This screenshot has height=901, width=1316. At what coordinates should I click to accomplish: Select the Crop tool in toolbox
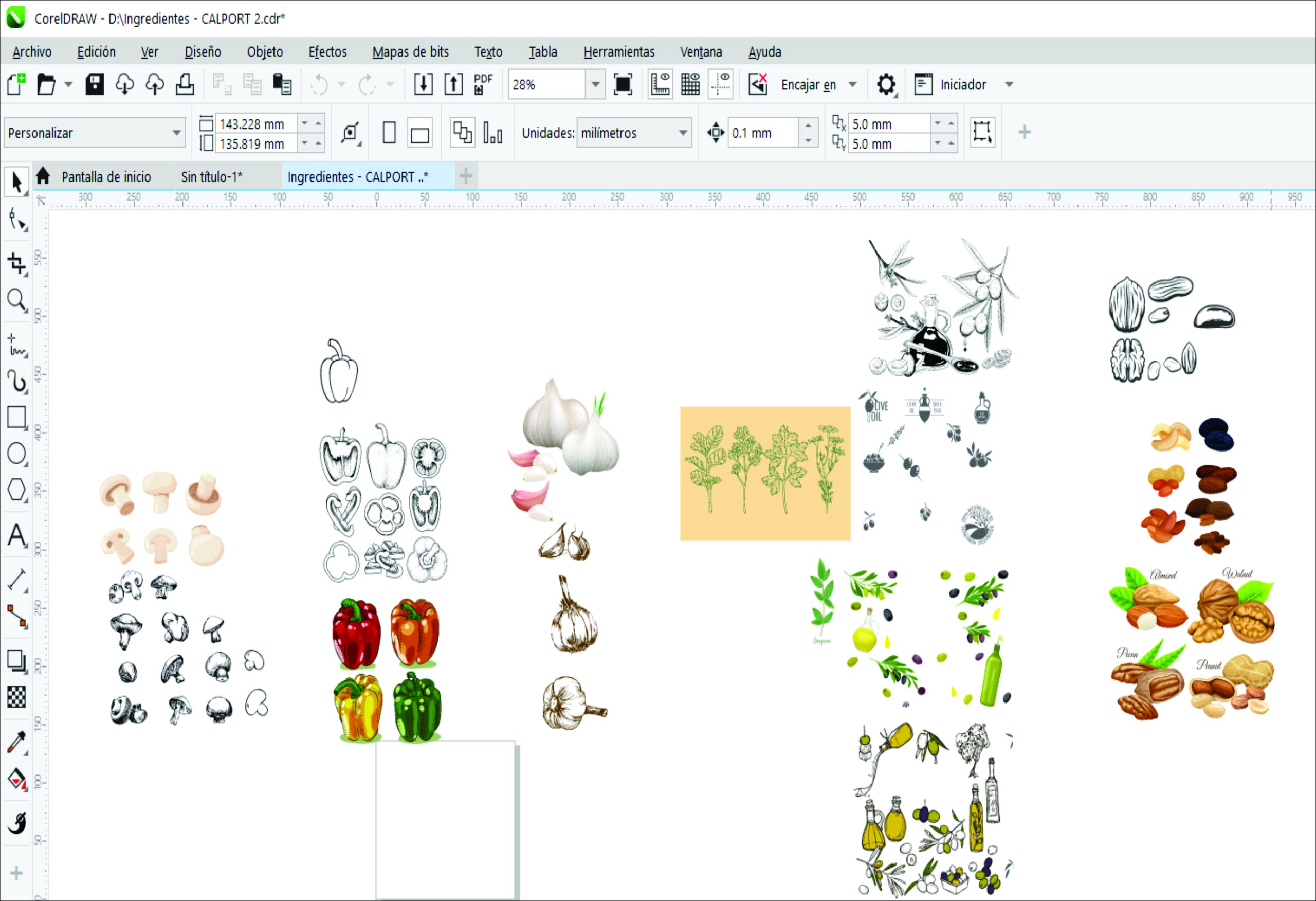point(16,263)
